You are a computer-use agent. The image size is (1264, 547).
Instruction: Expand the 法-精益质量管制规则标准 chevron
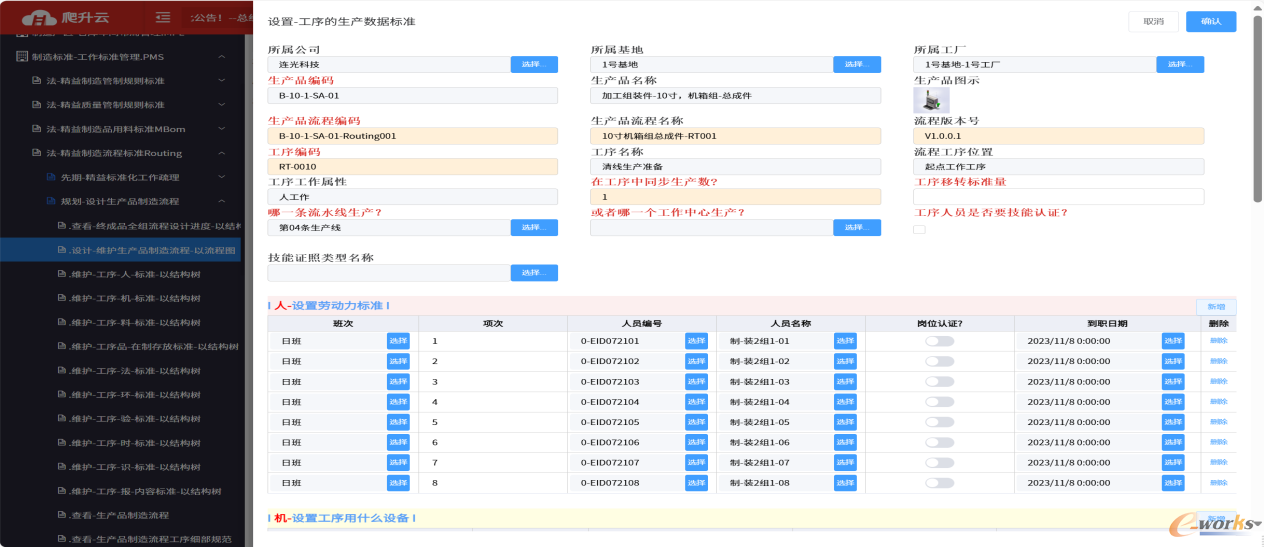(221, 105)
